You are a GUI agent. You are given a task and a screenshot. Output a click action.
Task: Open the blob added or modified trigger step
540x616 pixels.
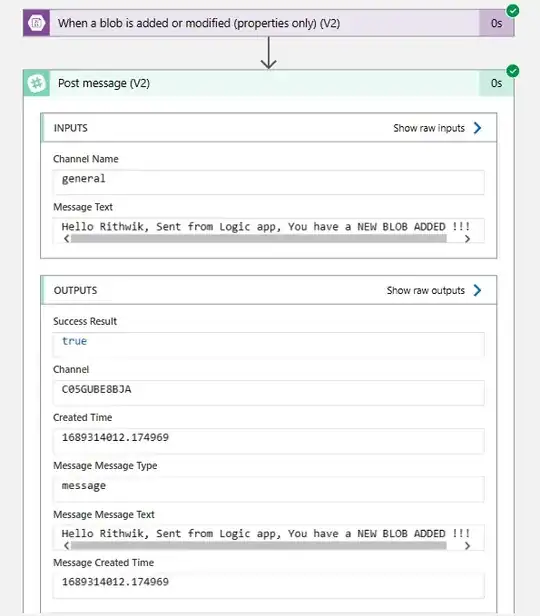269,23
